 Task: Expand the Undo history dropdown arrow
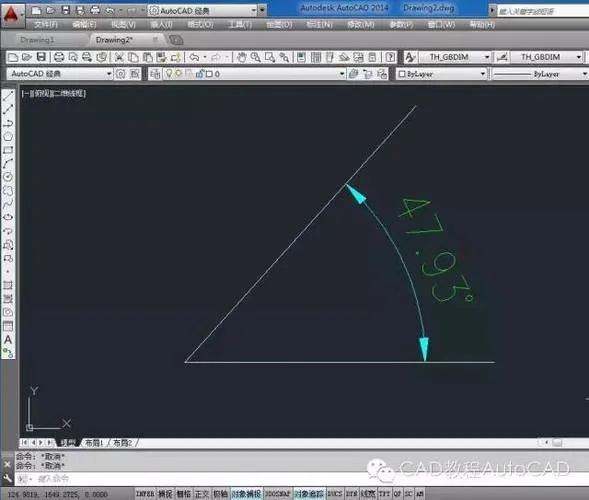point(205,57)
